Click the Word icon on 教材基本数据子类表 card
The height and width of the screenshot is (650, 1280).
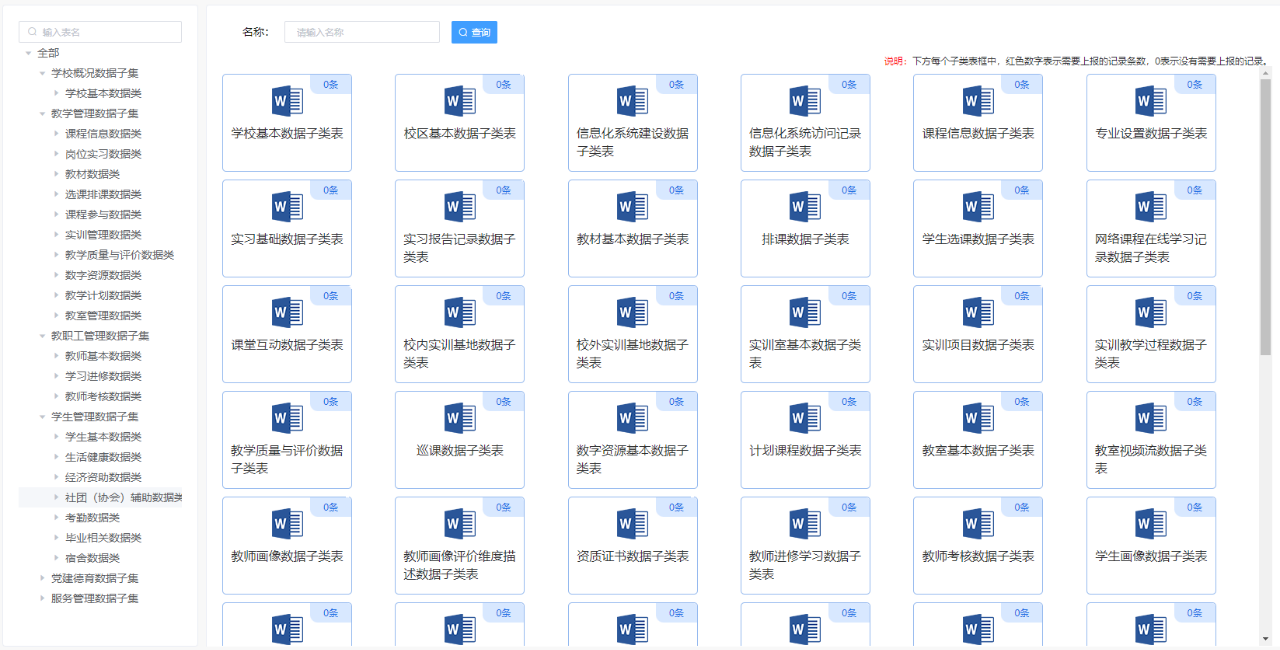pos(632,207)
